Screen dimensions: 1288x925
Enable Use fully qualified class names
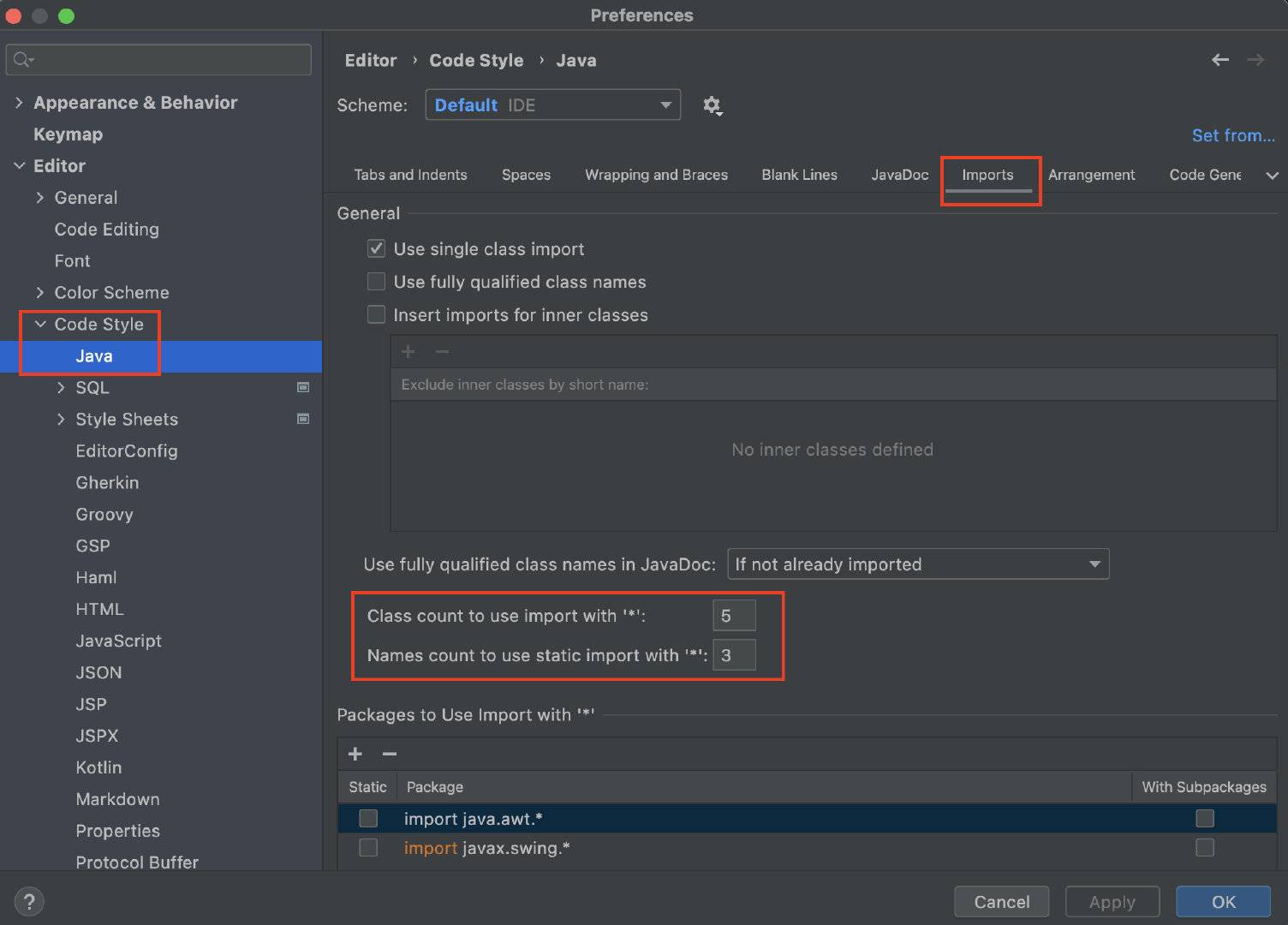click(x=376, y=282)
